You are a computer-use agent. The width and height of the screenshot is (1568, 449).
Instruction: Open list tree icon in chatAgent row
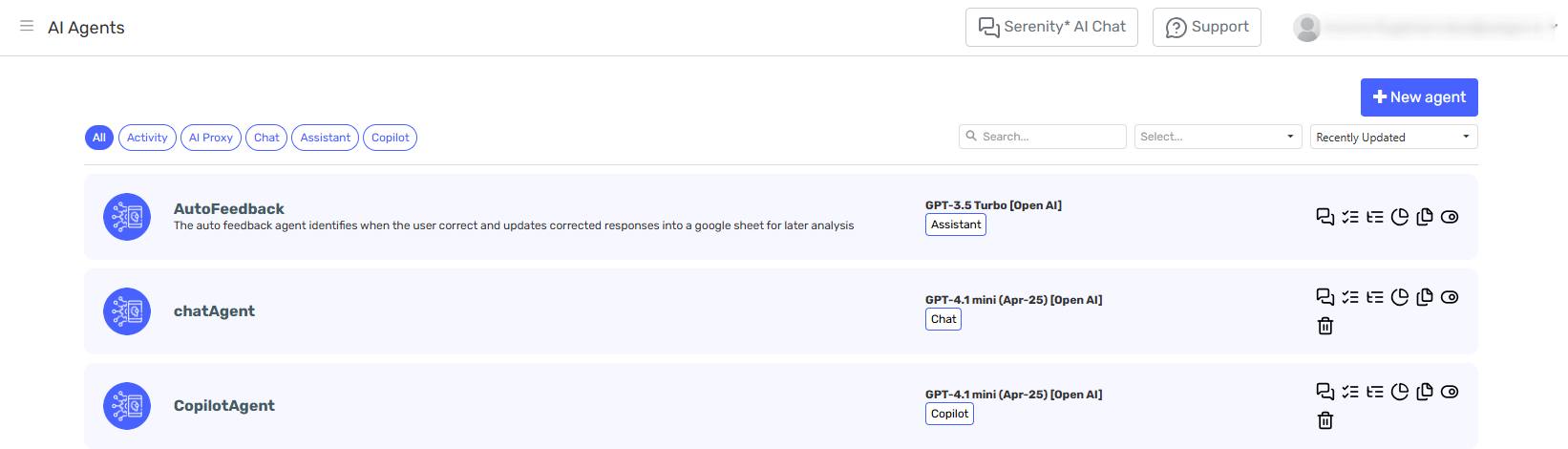pos(1375,297)
